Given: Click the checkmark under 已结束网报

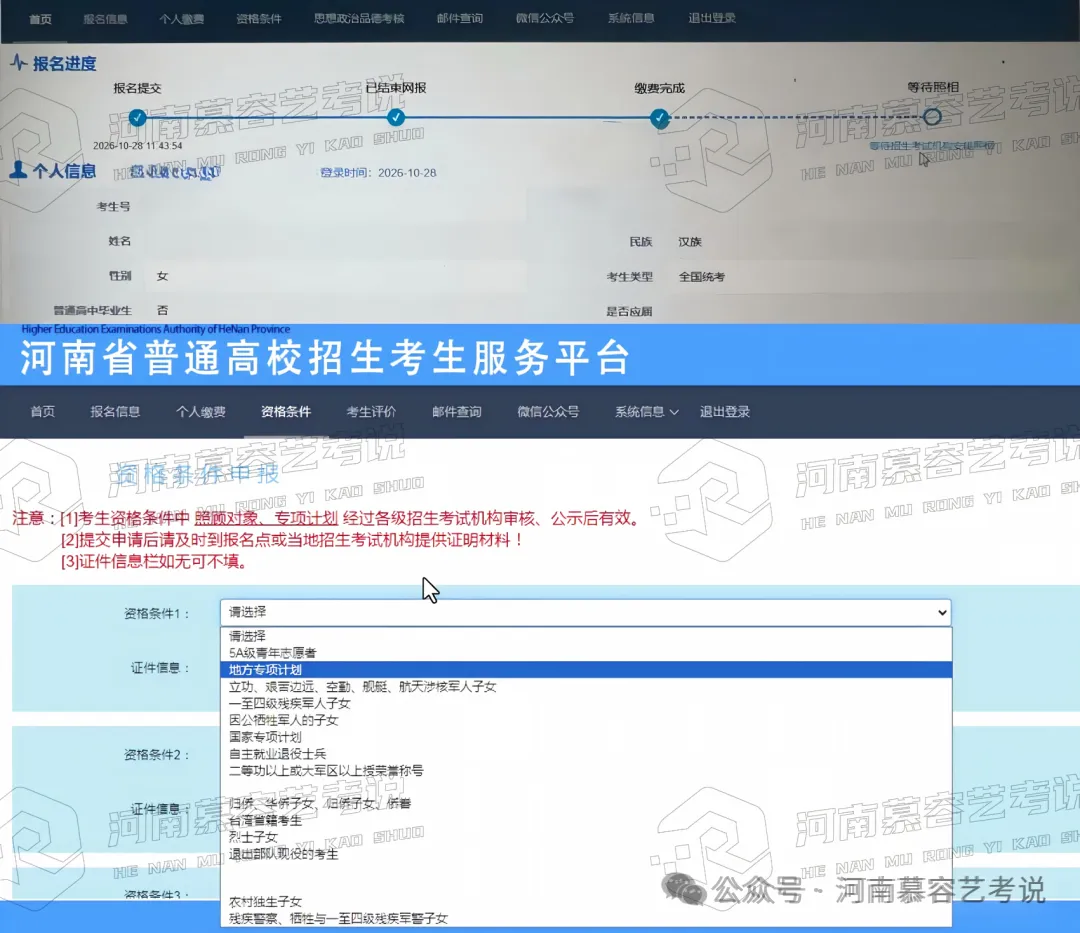Looking at the screenshot, I should click(x=395, y=118).
